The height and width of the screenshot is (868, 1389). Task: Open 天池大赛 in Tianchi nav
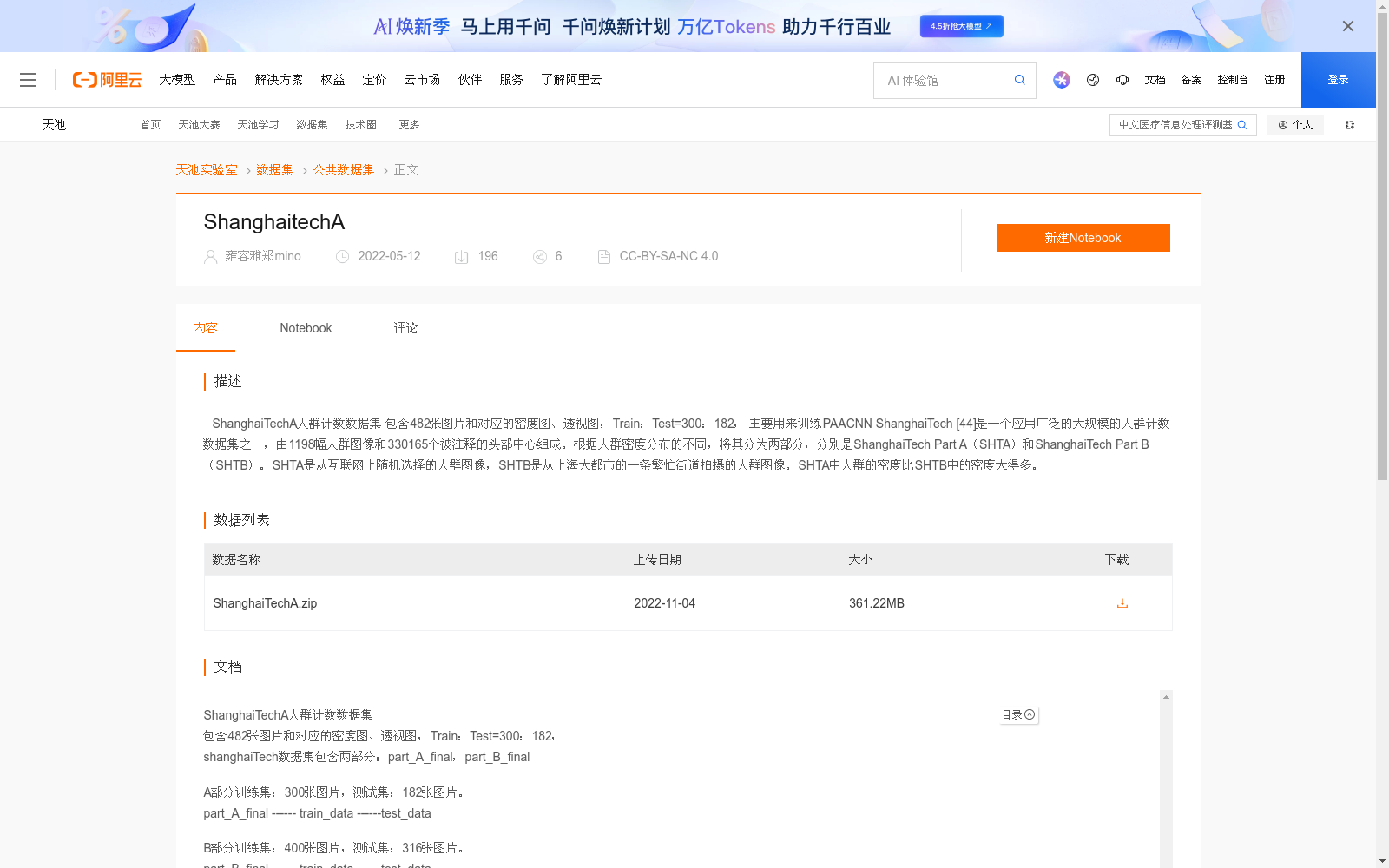199,125
